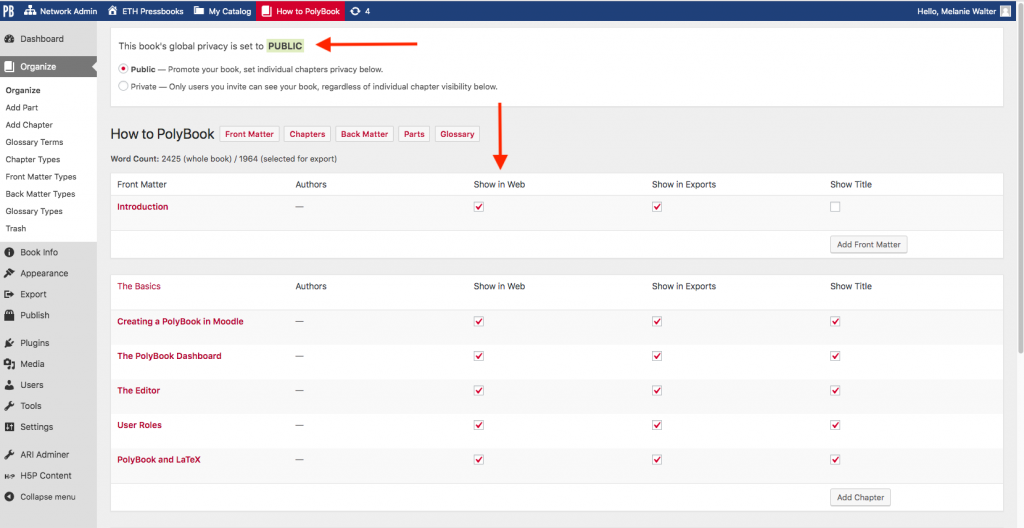Select the Public privacy radio button
Image resolution: width=1024 pixels, height=528 pixels.
[123, 69]
